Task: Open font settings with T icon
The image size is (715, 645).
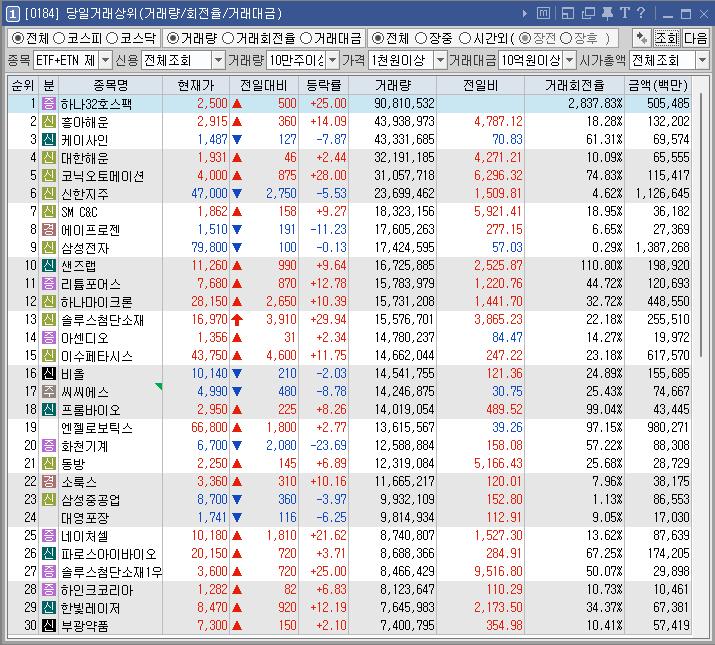Action: (625, 13)
